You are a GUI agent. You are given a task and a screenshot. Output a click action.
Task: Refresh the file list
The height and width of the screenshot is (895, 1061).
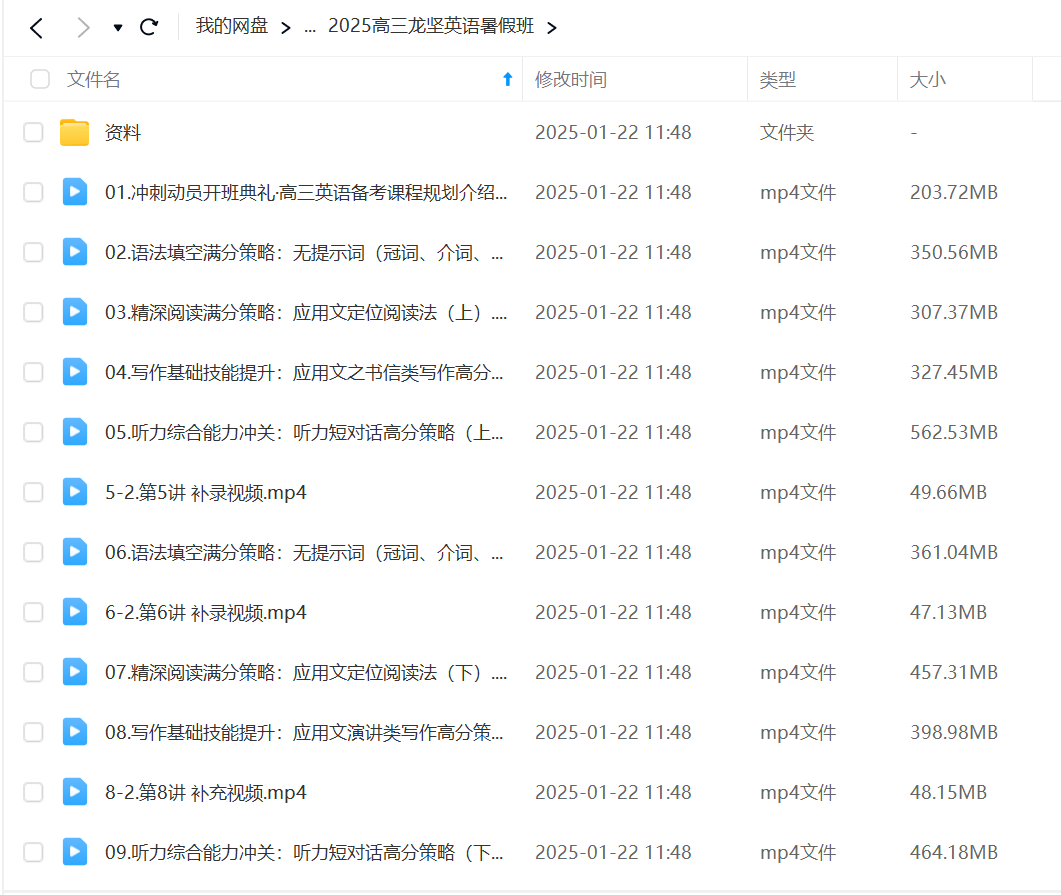click(149, 27)
